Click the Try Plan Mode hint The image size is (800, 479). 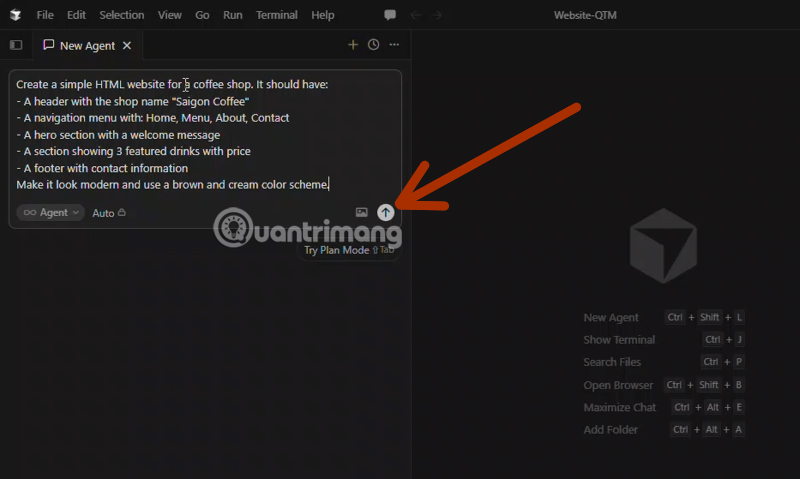pyautogui.click(x=349, y=250)
